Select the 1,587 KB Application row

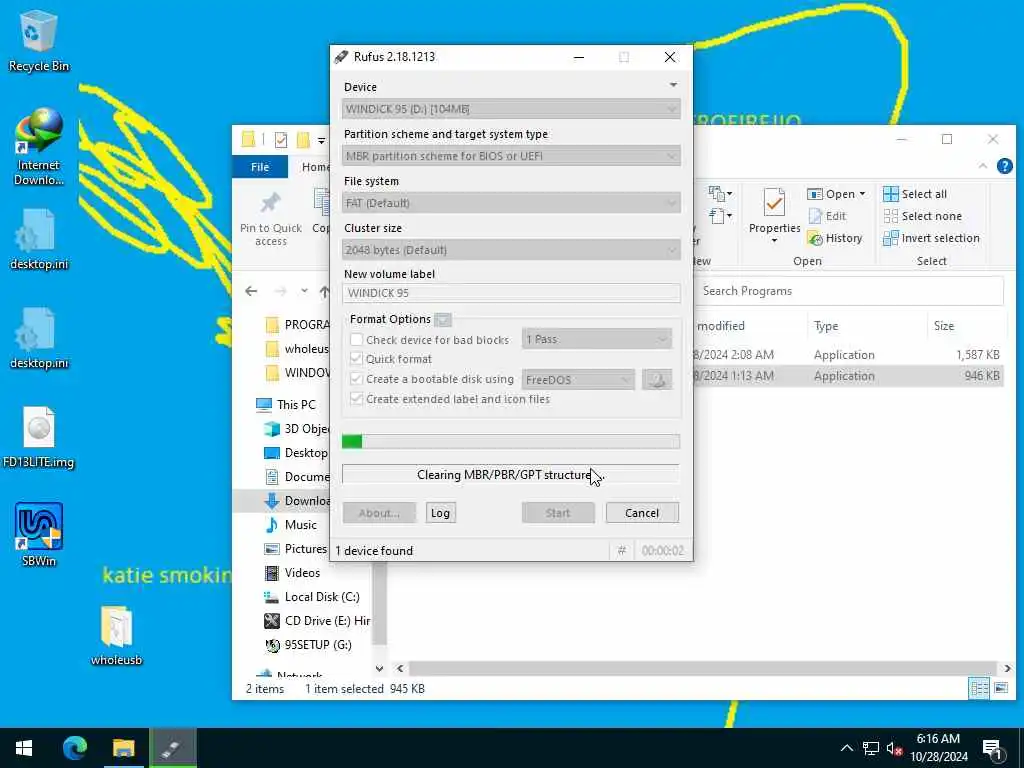tap(848, 355)
